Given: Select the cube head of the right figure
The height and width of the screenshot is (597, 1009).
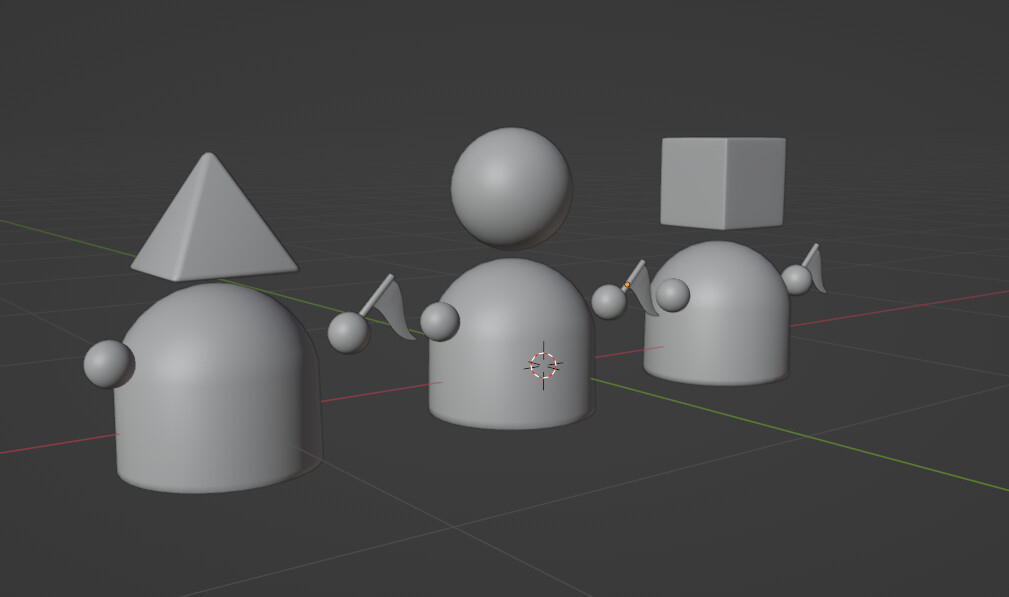Looking at the screenshot, I should coord(722,183).
